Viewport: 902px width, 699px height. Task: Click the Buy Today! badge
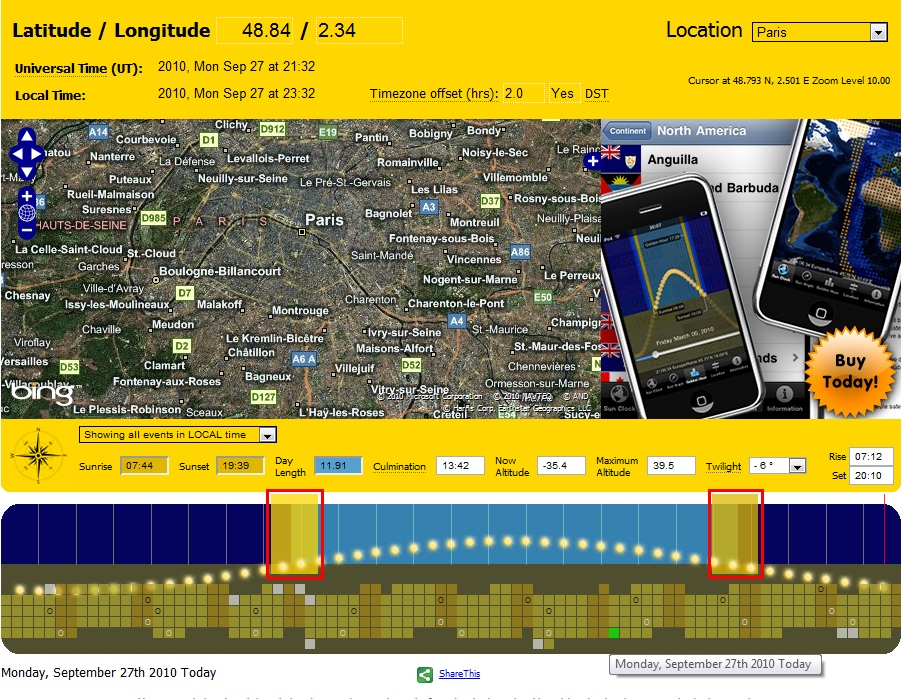[849, 370]
